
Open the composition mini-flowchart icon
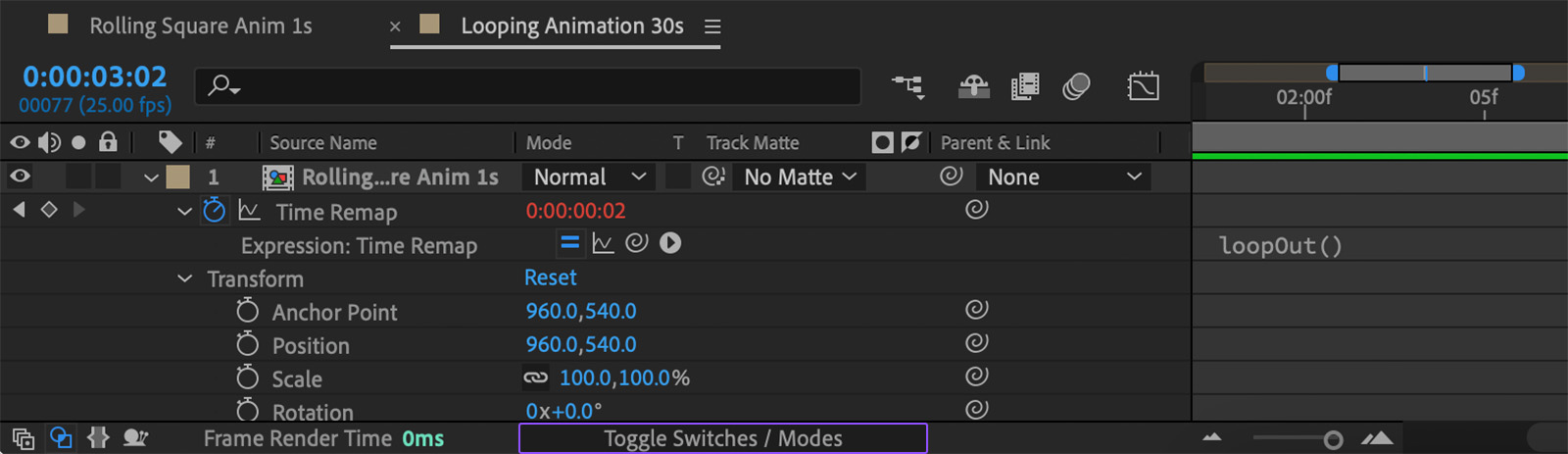pyautogui.click(x=907, y=87)
